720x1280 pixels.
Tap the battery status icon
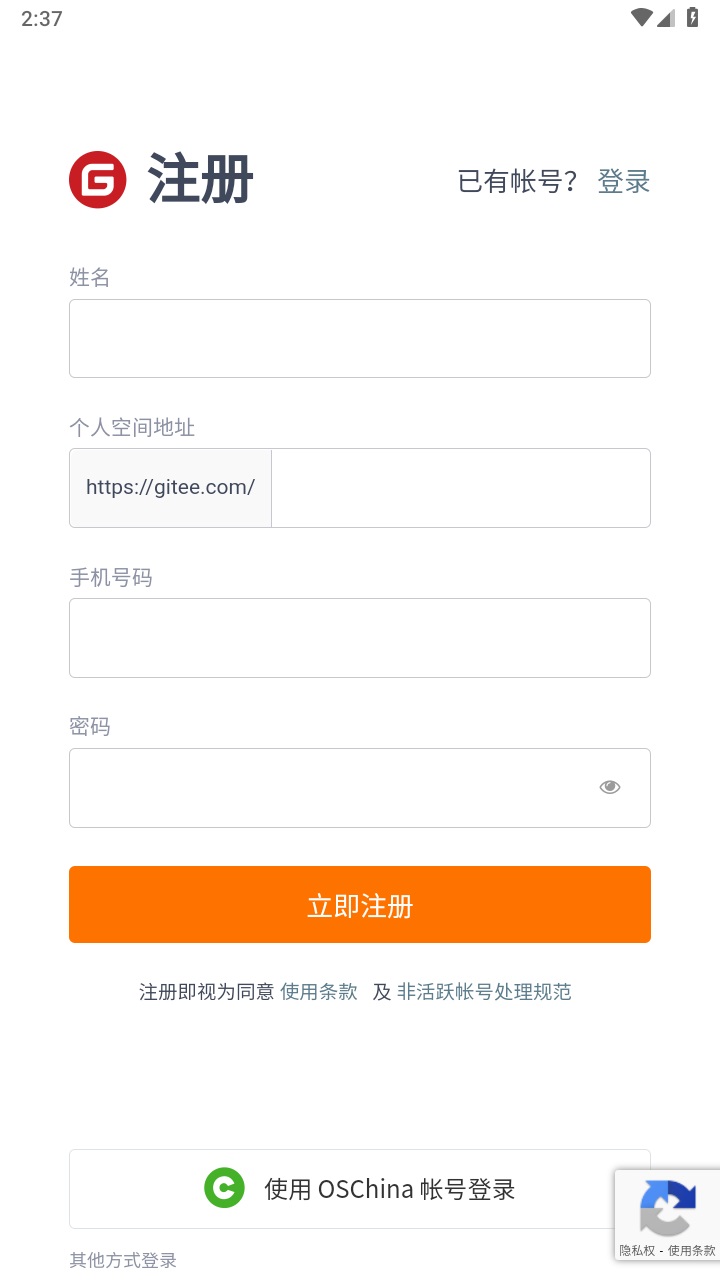[692, 18]
